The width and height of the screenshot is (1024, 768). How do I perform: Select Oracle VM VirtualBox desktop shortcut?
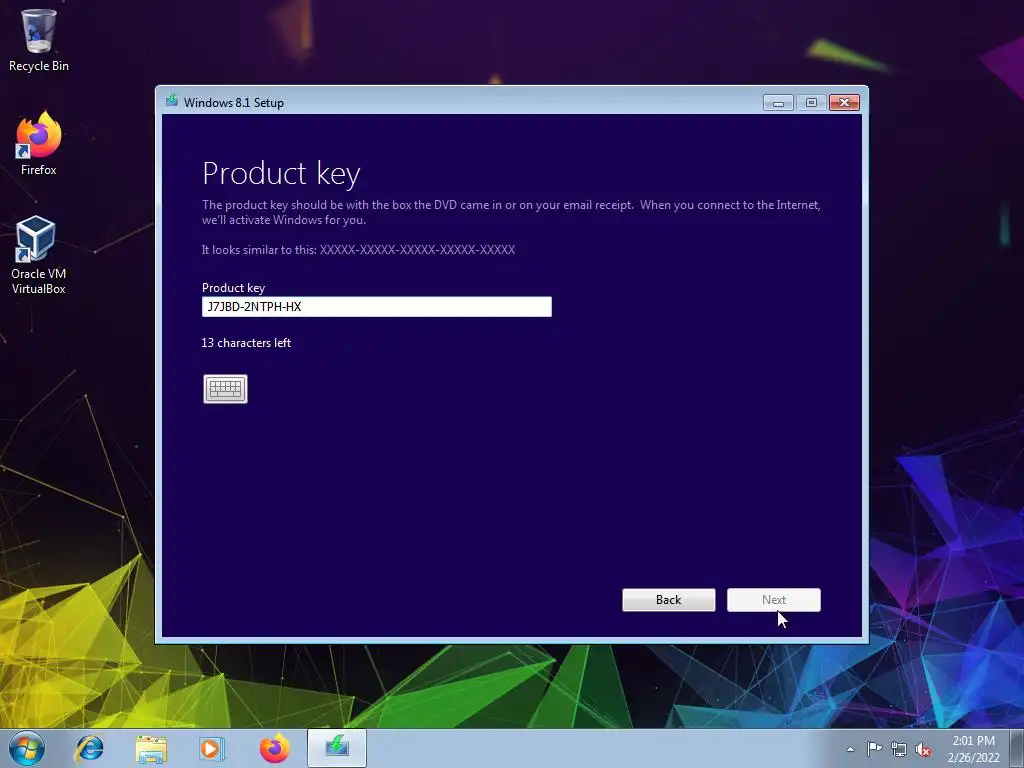(39, 255)
